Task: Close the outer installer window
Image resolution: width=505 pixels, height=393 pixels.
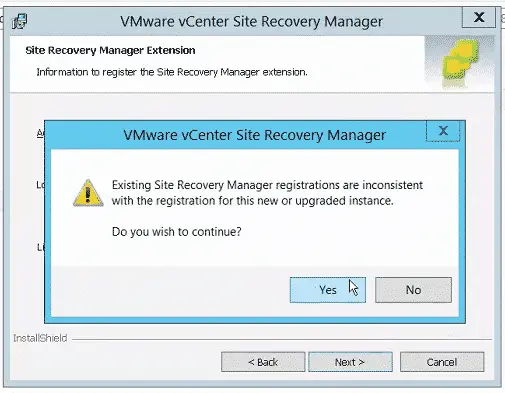Action: (479, 17)
